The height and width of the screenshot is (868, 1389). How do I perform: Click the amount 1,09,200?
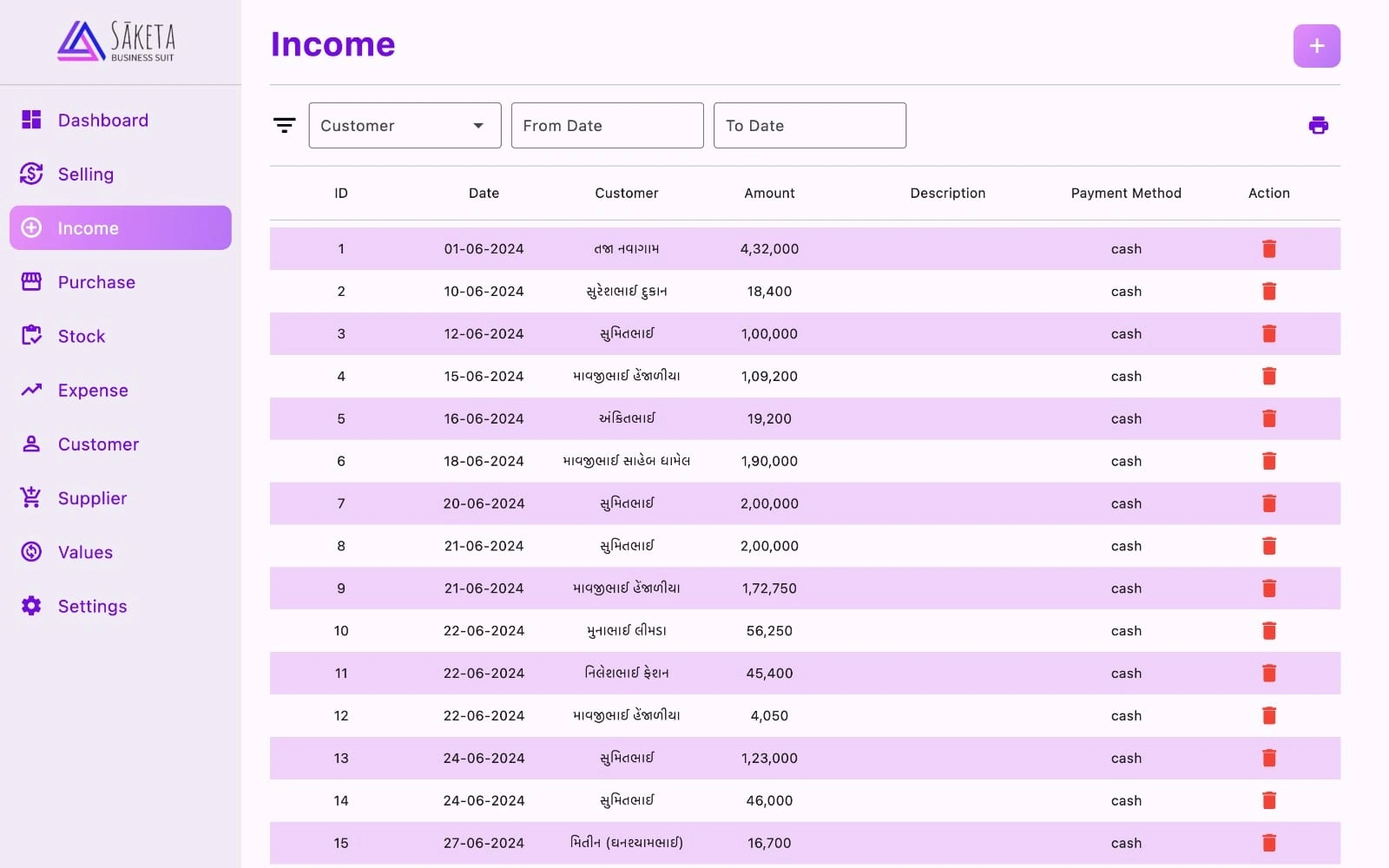click(769, 376)
